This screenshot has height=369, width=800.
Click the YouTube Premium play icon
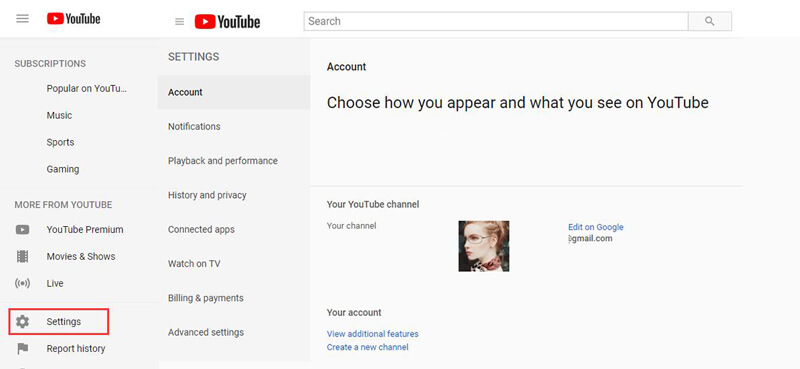pos(22,230)
